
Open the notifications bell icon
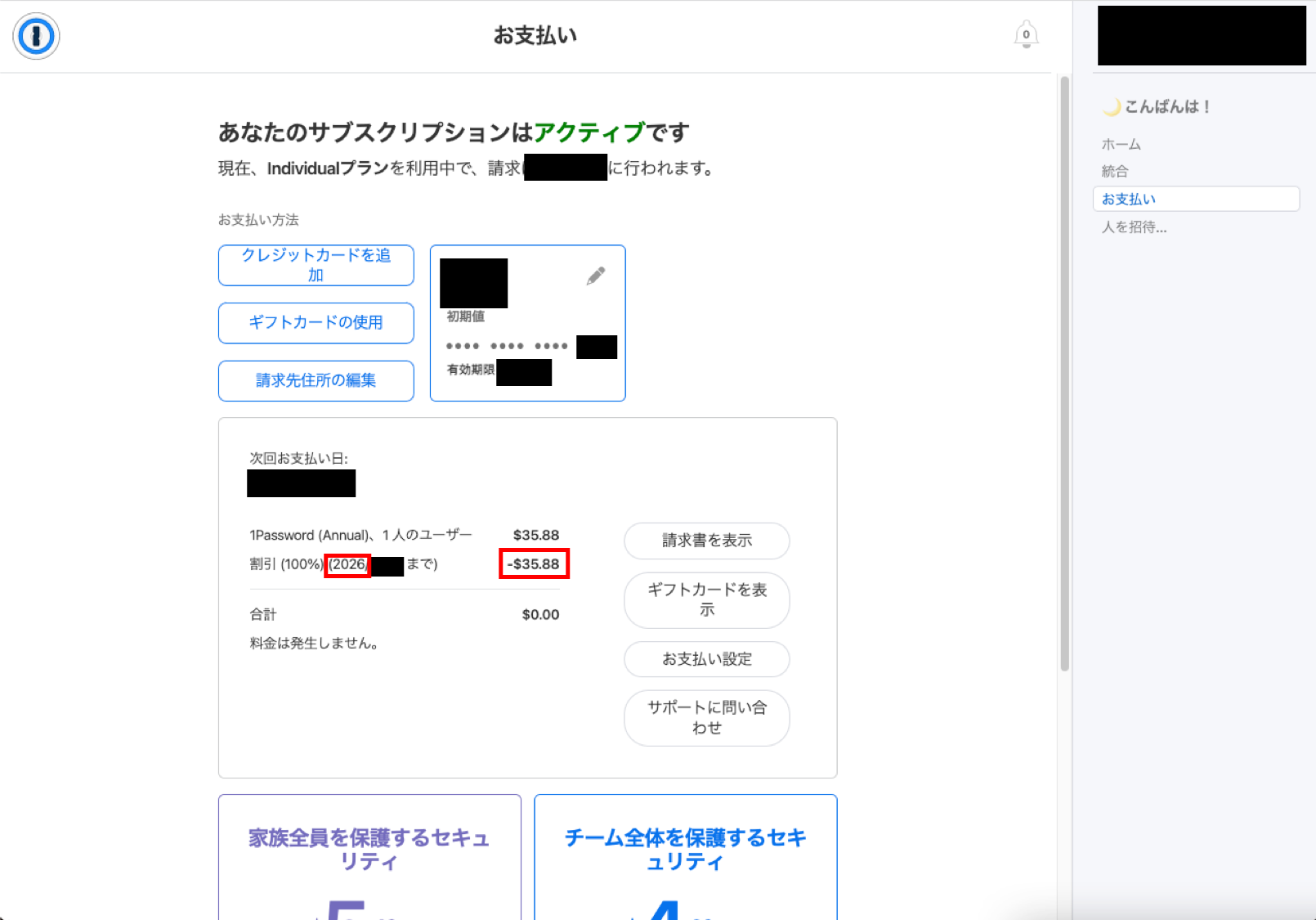(1026, 34)
